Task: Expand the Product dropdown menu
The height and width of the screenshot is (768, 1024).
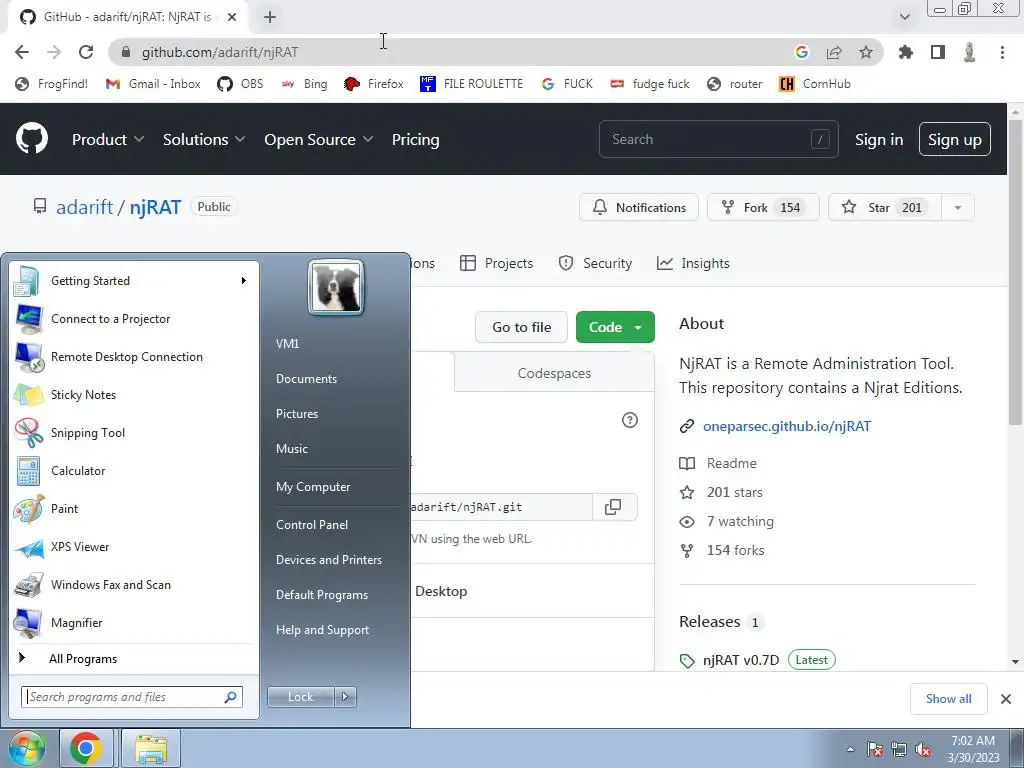Action: click(108, 140)
